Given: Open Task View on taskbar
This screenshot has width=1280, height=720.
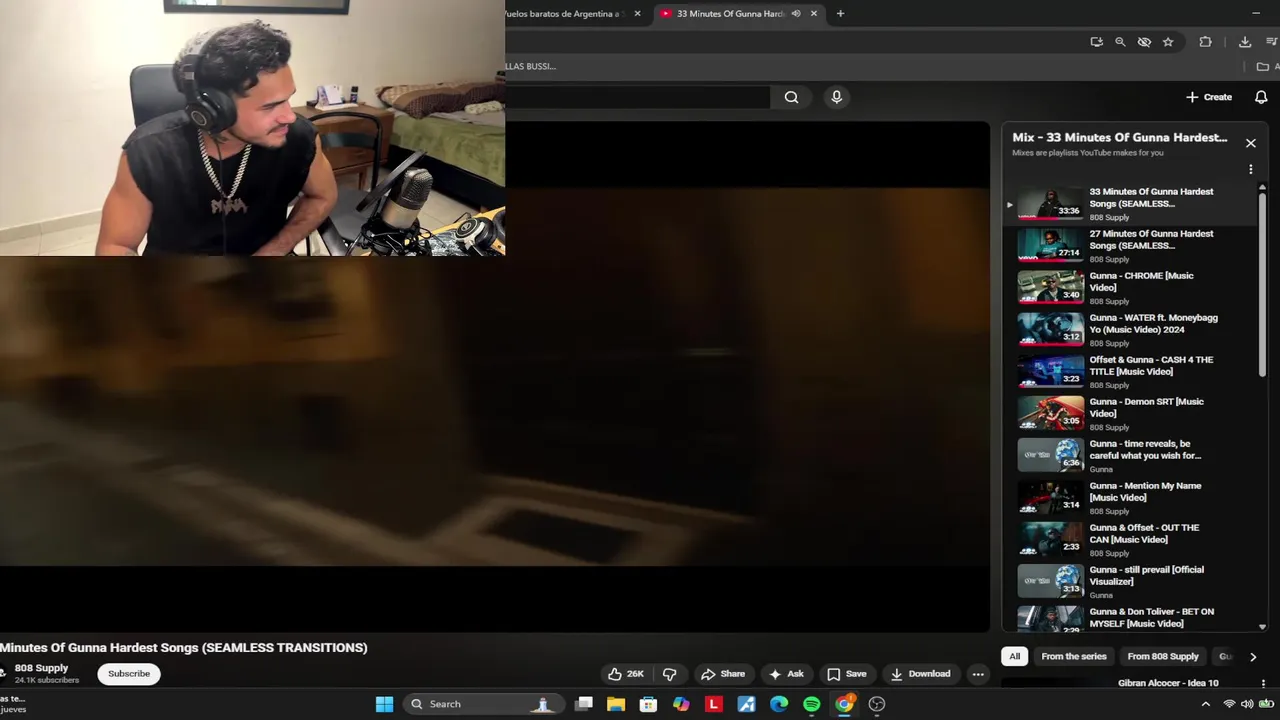Looking at the screenshot, I should (584, 704).
